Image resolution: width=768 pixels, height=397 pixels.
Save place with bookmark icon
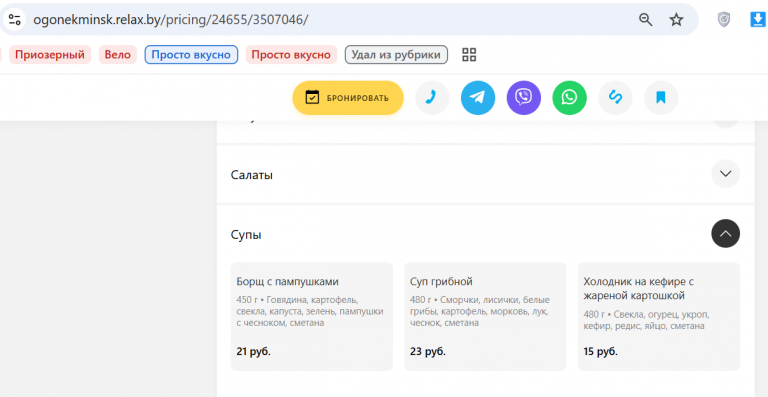(661, 98)
